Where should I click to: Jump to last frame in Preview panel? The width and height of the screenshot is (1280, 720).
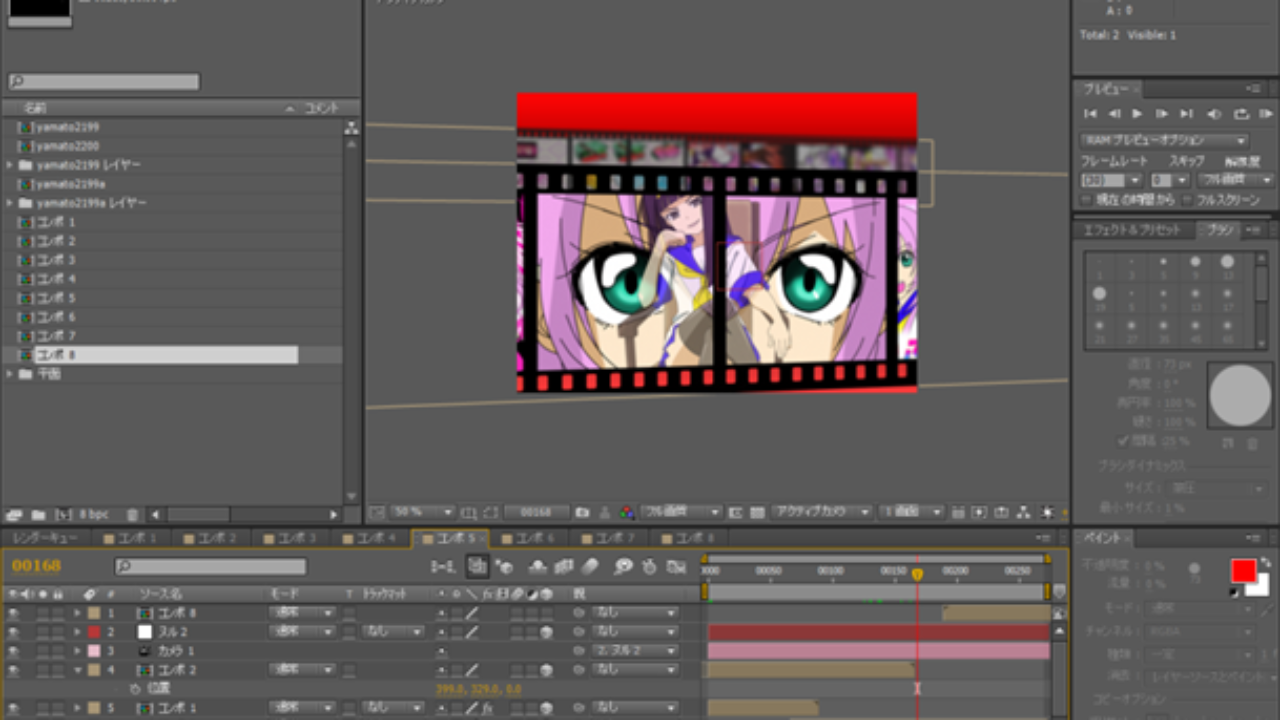(1186, 114)
